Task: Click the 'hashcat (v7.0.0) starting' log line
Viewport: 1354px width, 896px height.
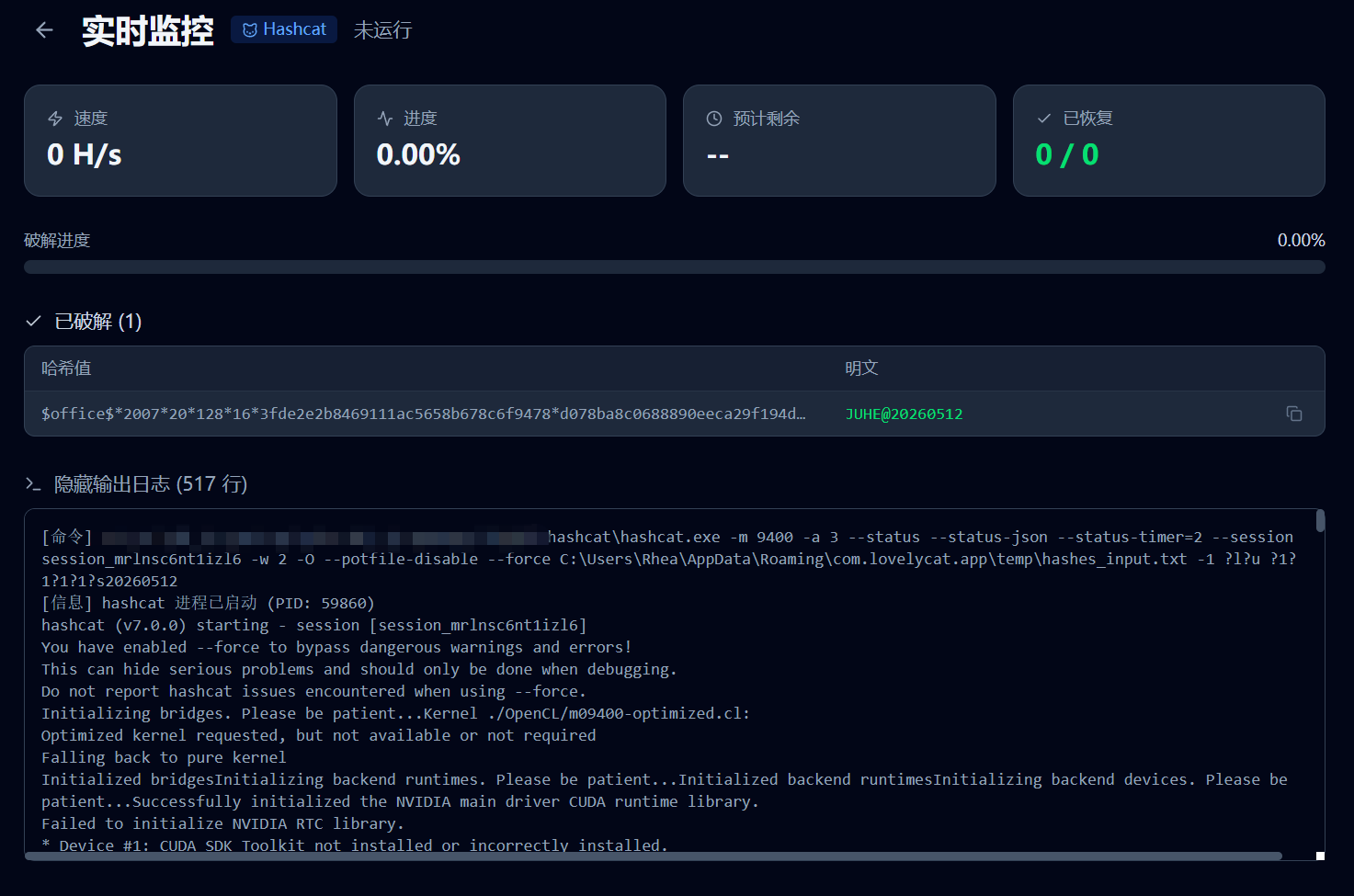Action: tap(313, 625)
